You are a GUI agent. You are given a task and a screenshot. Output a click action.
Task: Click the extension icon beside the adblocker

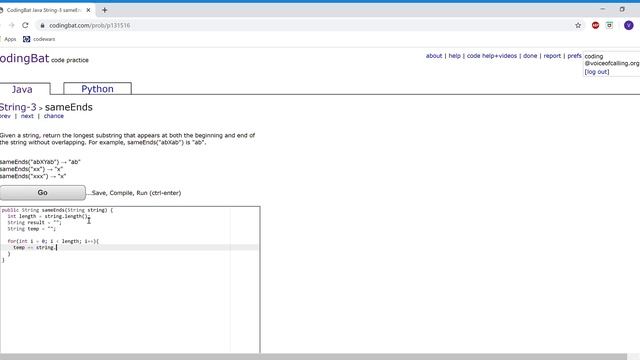point(609,25)
